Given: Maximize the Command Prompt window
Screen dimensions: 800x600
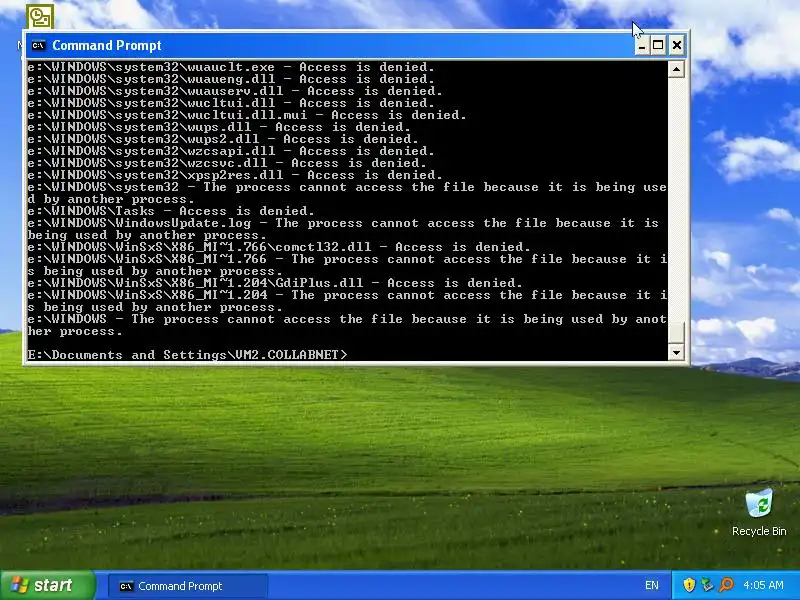Looking at the screenshot, I should click(x=659, y=45).
